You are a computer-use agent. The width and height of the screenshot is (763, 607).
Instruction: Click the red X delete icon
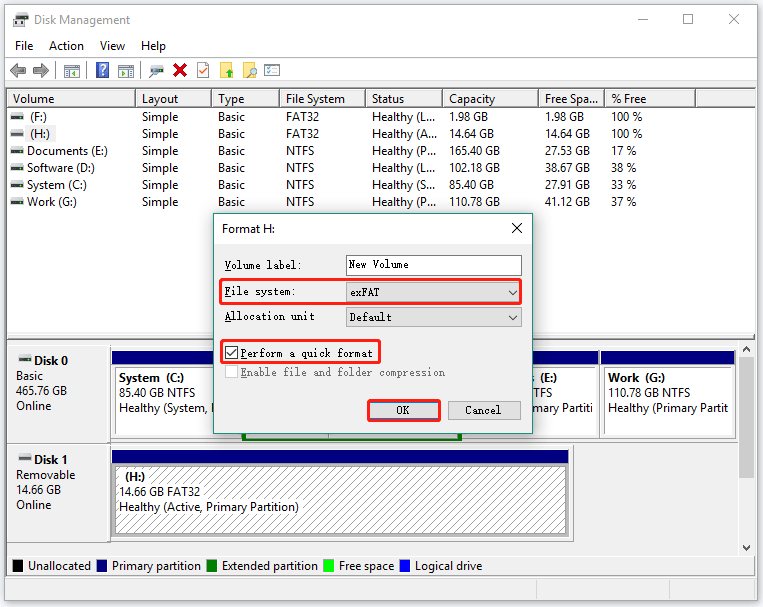pyautogui.click(x=180, y=71)
